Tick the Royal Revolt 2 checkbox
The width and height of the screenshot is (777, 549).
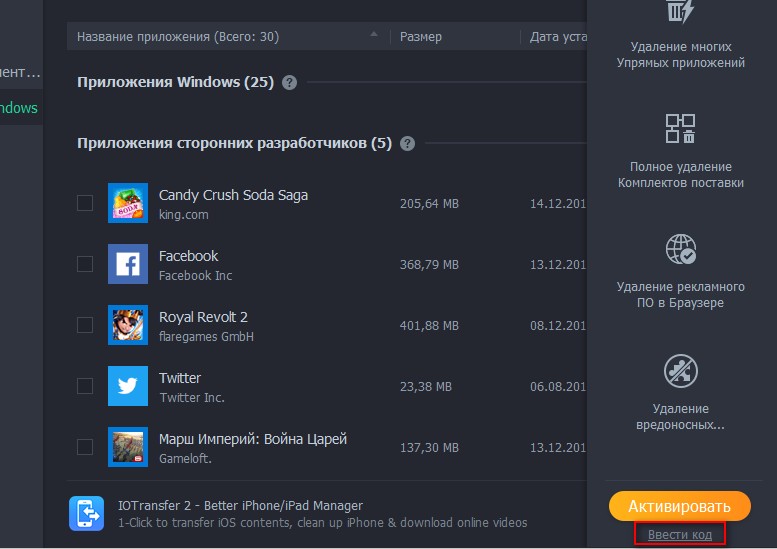point(85,325)
